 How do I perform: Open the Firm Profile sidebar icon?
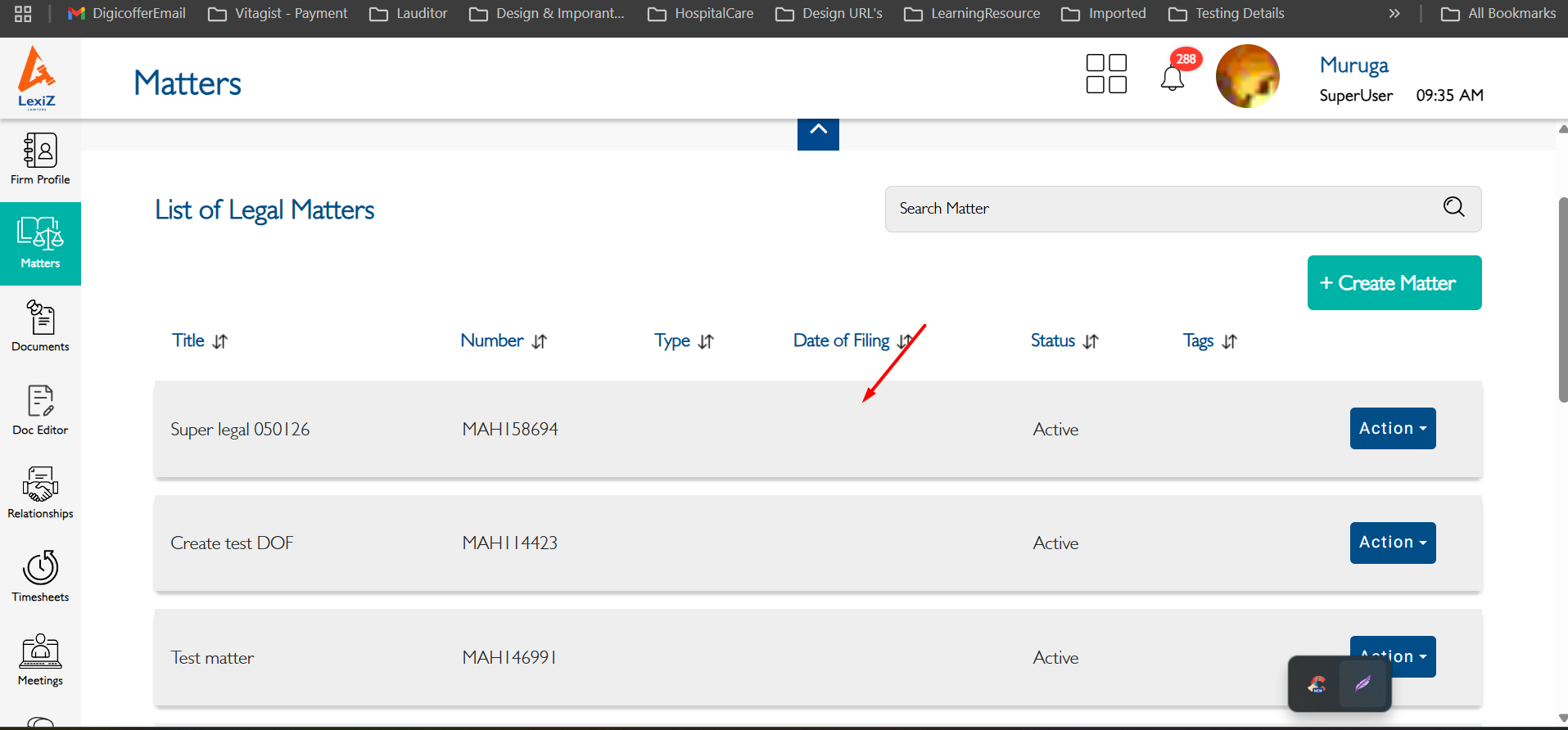[40, 160]
